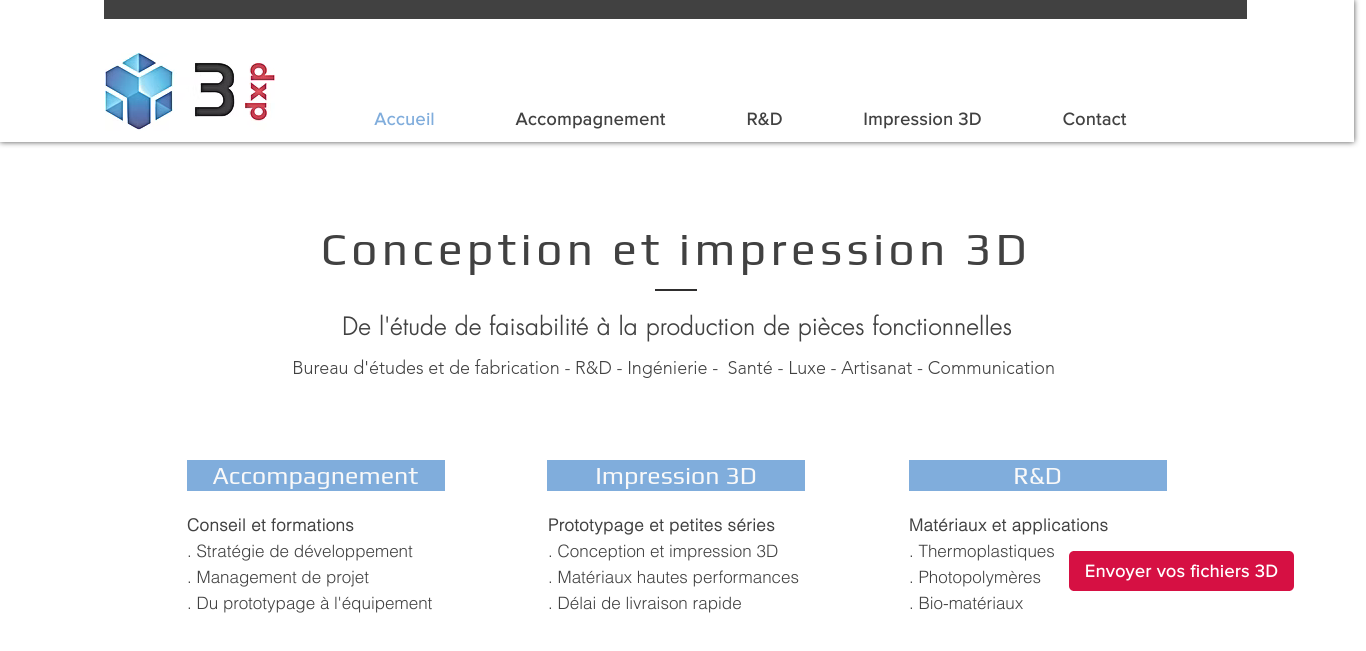Viewport: 1366px width, 651px height.
Task: Click the Matériaux et applications text
Action: coord(1008,525)
